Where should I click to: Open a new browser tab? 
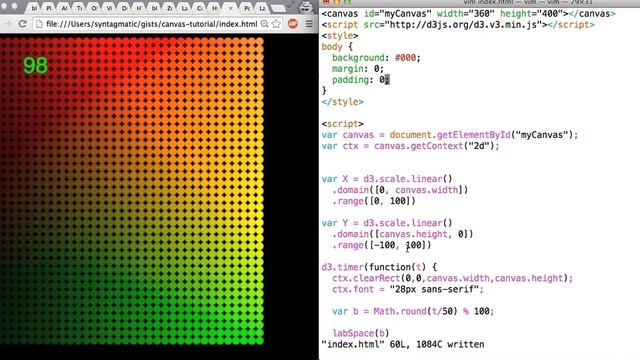(278, 8)
